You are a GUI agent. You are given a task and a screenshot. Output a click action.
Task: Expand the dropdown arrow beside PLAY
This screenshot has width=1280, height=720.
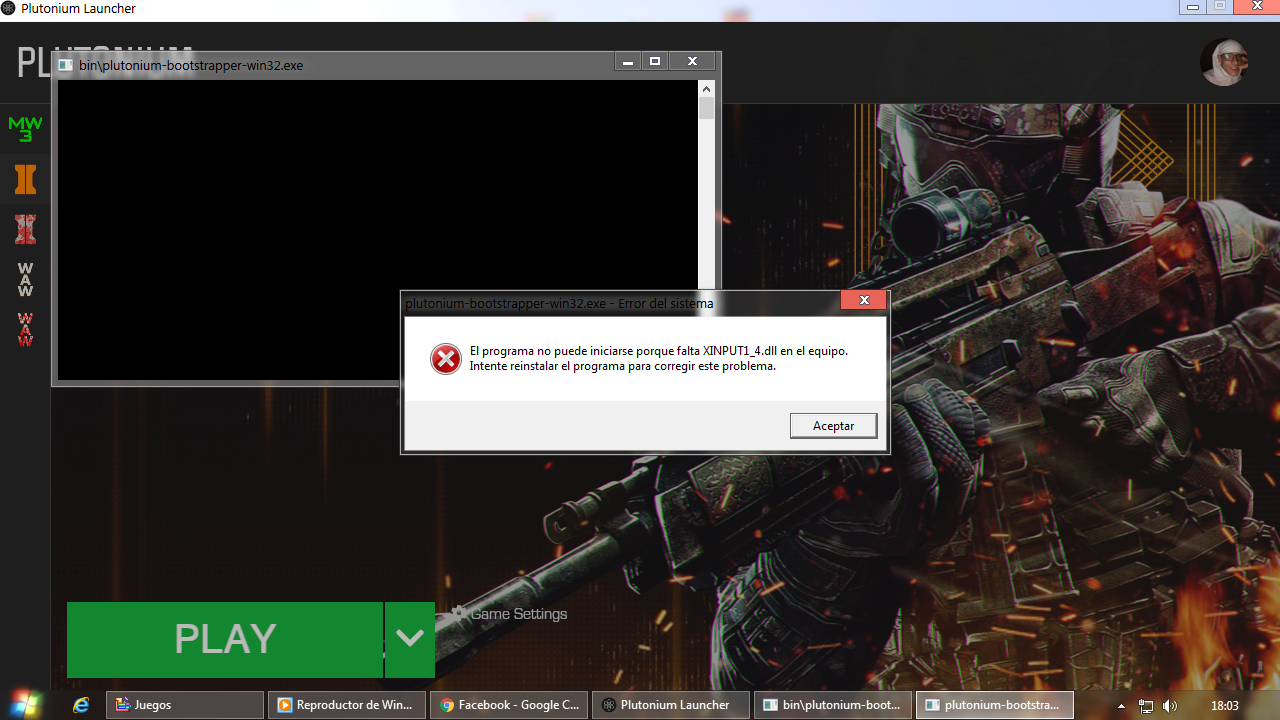click(x=409, y=639)
